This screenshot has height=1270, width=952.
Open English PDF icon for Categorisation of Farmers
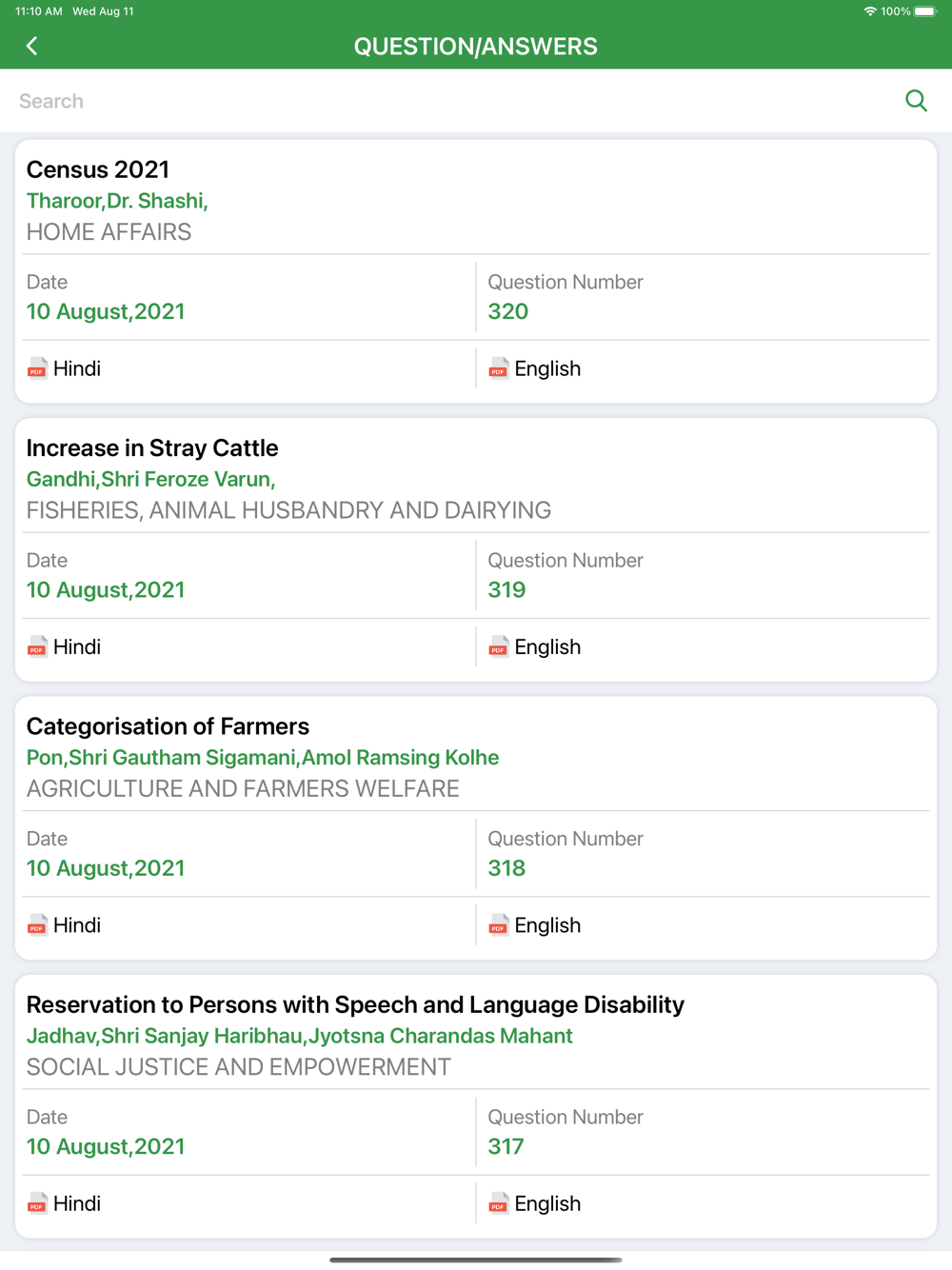click(x=498, y=925)
